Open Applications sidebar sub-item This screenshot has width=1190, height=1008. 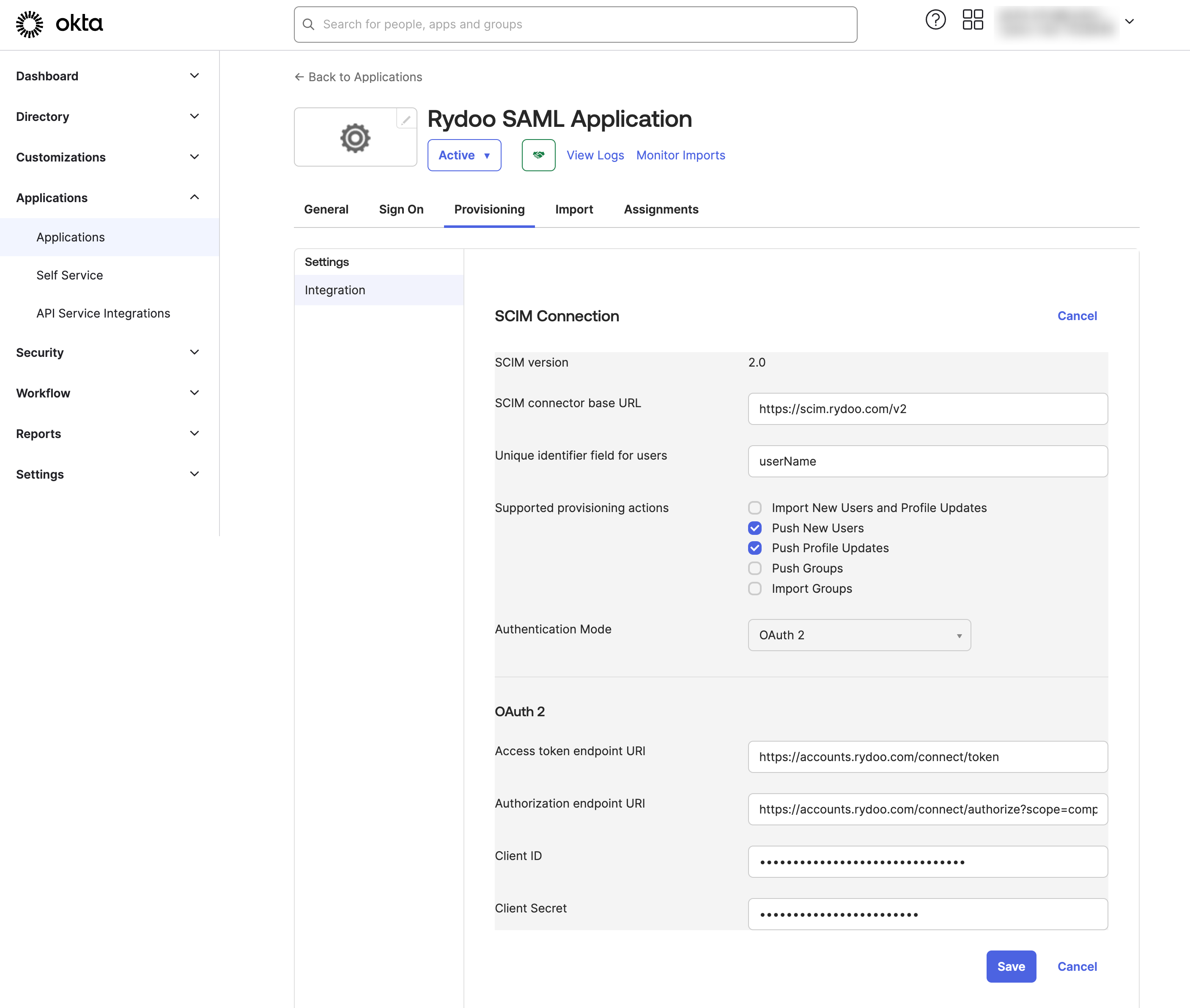tap(109, 237)
